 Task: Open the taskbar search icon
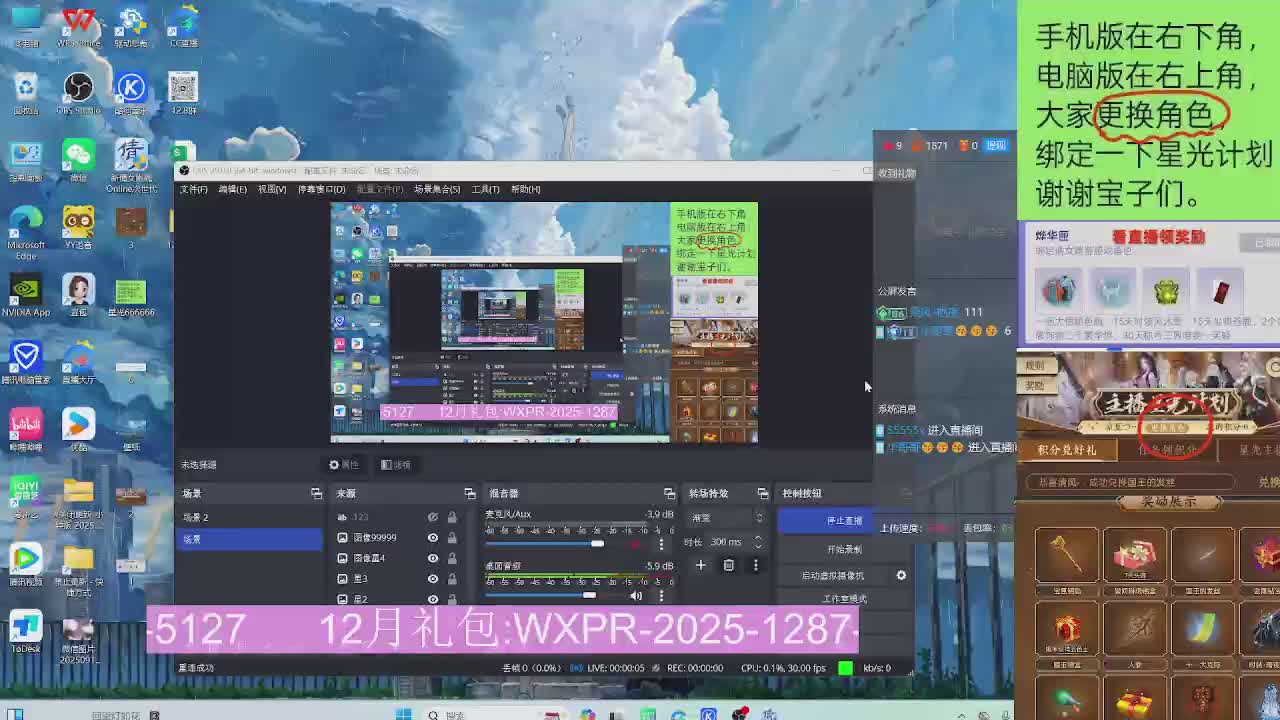433,714
